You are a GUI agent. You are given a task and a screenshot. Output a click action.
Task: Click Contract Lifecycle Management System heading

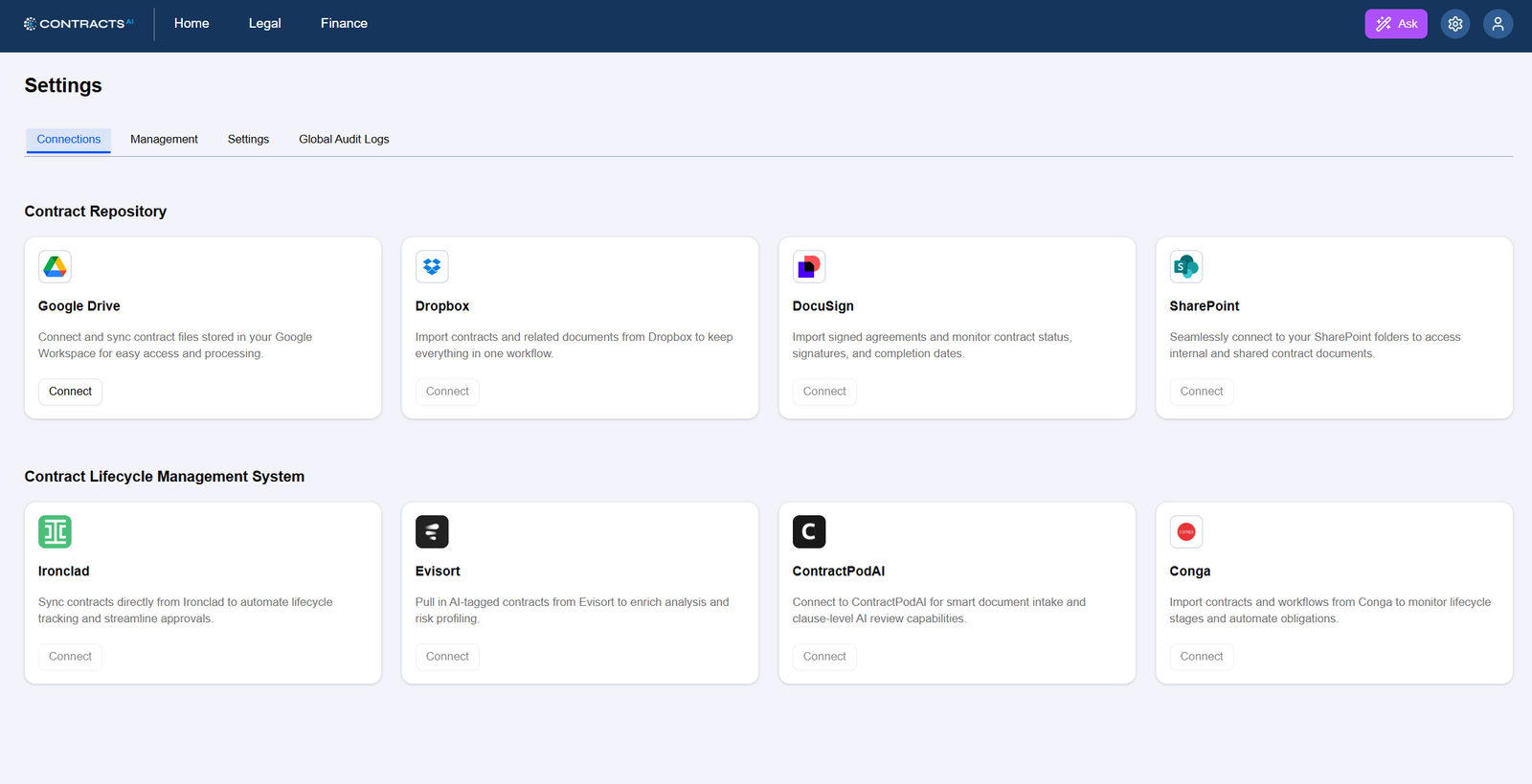tap(165, 477)
